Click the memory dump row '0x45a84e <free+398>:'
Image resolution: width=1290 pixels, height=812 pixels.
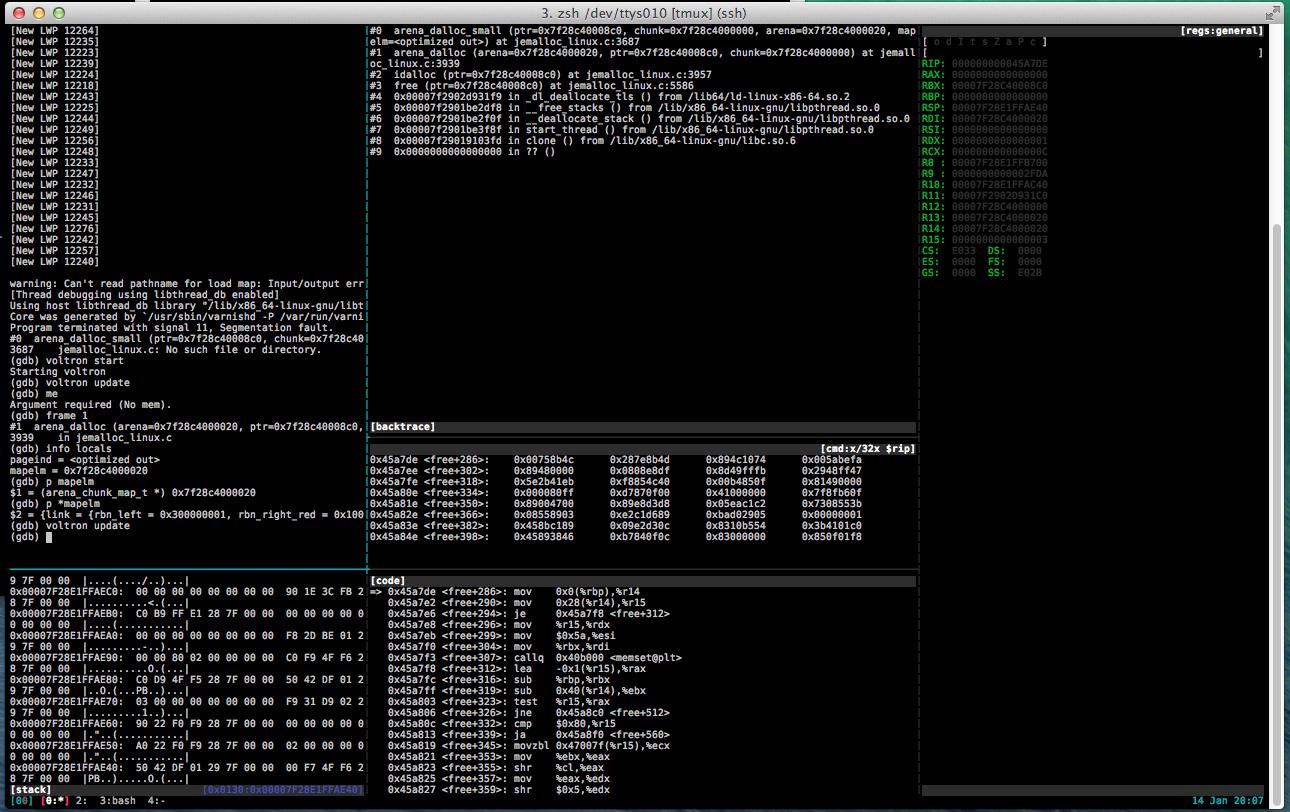pyautogui.click(x=616, y=537)
